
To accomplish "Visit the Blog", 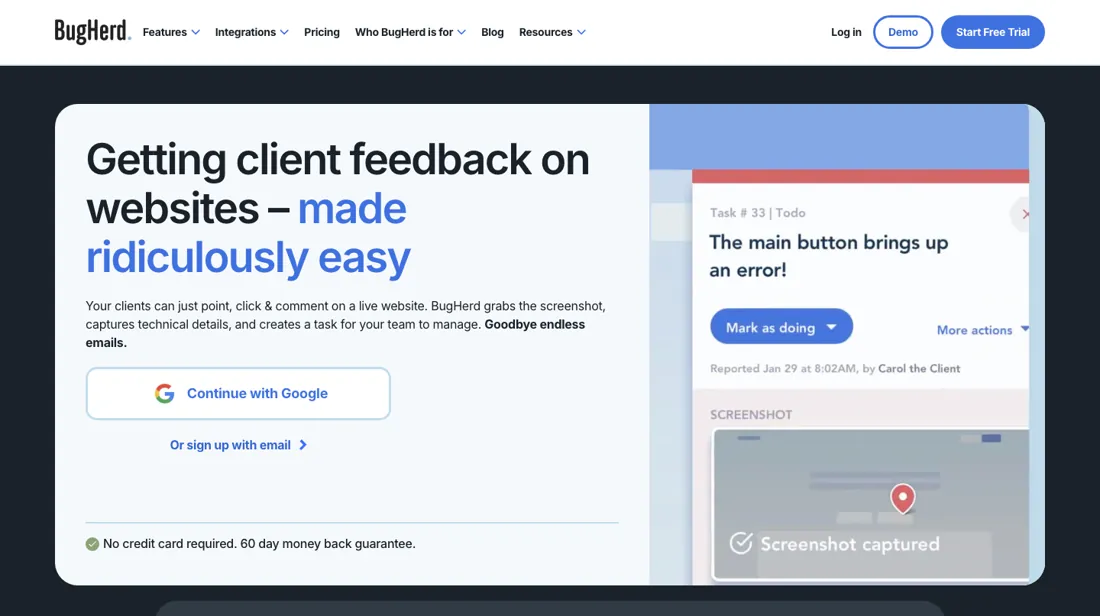I will click(492, 32).
